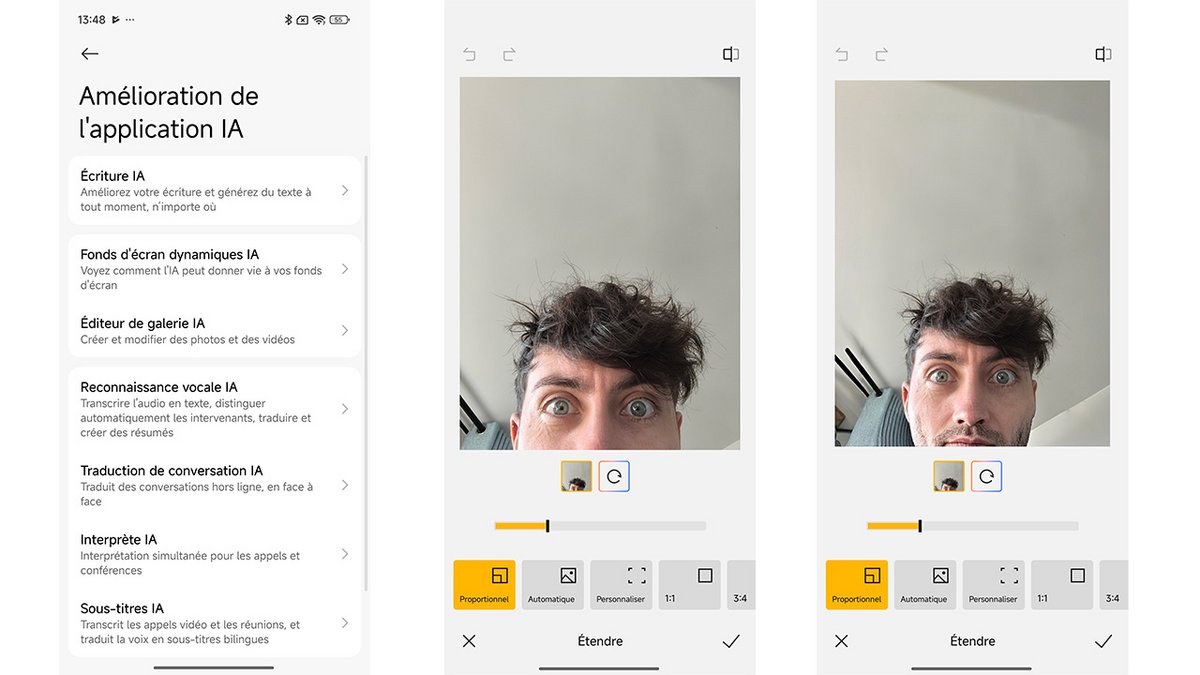Select the original photo thumbnail in the right editor

pos(949,477)
